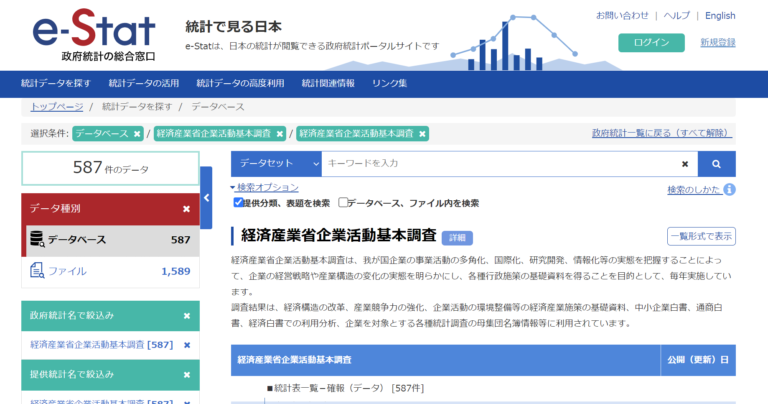
Task: Close the 提供統計名で絞込み filter
Action: point(186,374)
